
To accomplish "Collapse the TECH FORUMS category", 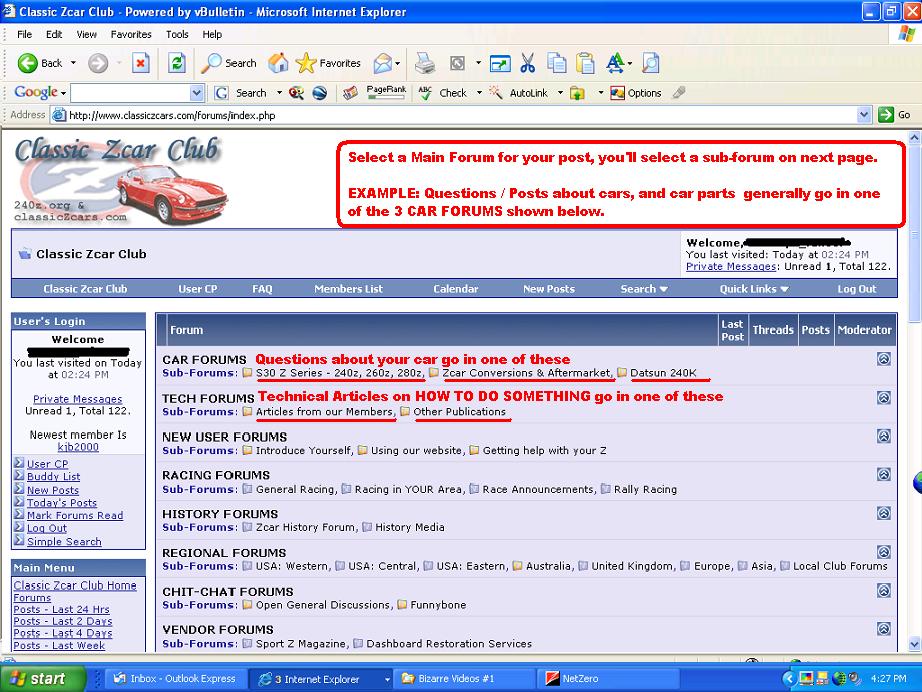I will [x=884, y=397].
